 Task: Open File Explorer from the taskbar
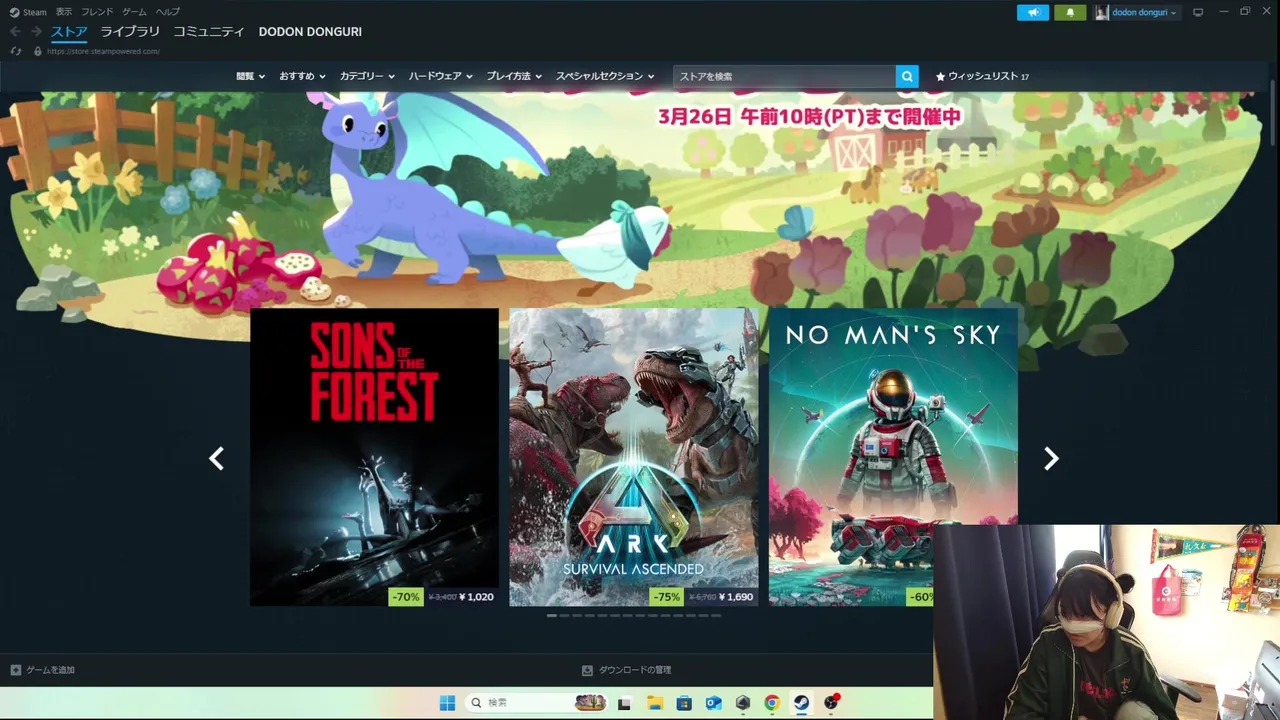click(x=654, y=703)
